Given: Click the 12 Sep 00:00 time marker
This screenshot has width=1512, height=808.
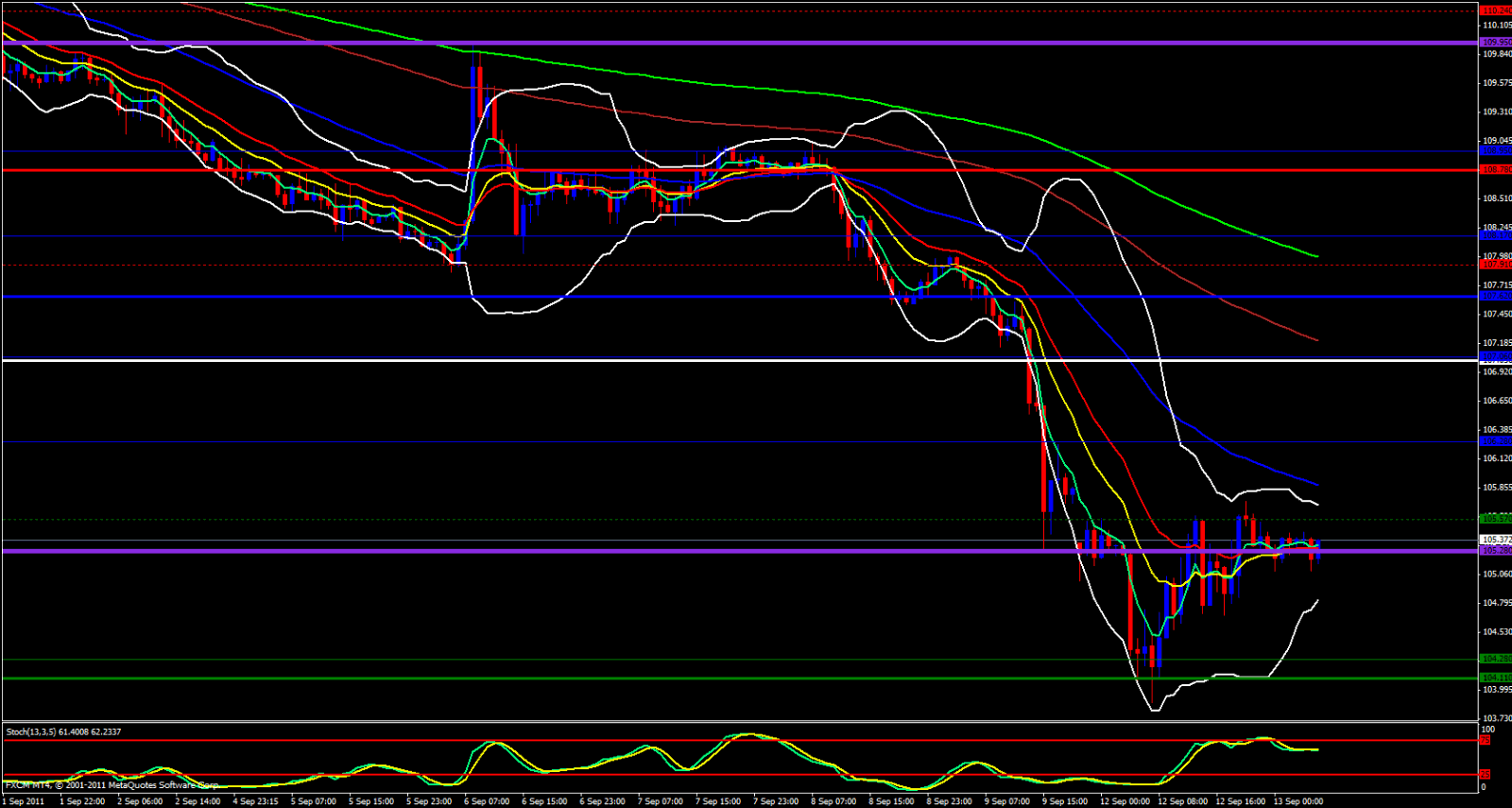Looking at the screenshot, I should point(1125,801).
